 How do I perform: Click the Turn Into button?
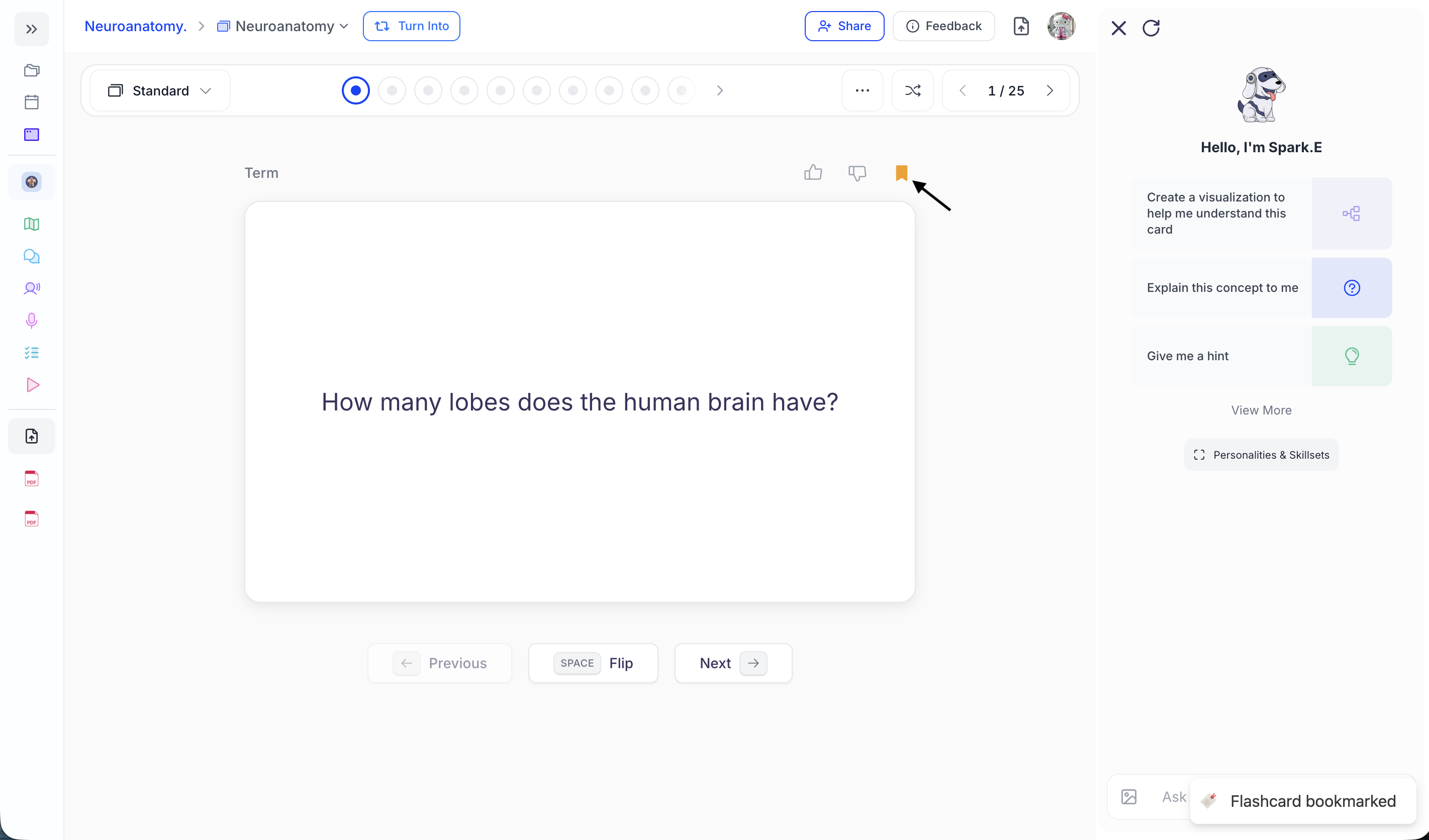tap(411, 26)
